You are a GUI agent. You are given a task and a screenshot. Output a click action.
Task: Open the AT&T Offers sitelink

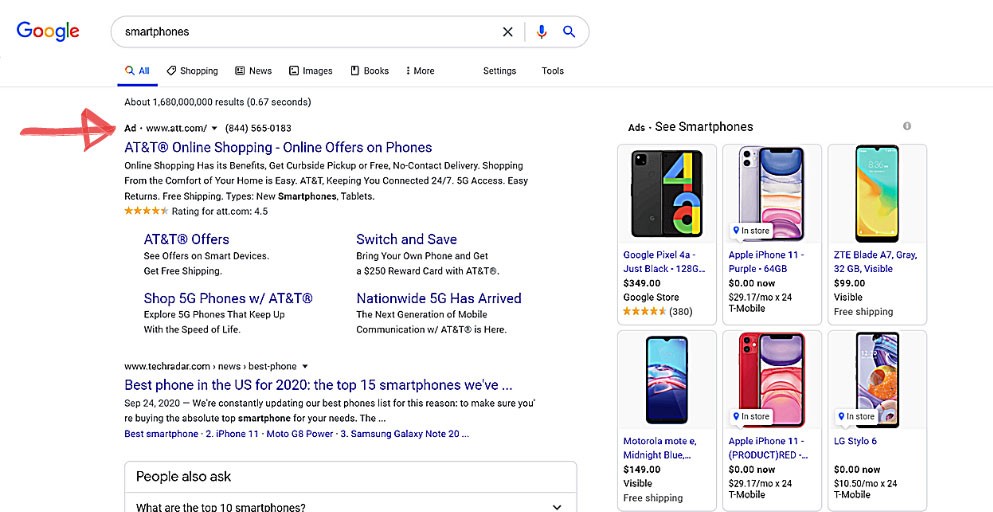tap(186, 240)
